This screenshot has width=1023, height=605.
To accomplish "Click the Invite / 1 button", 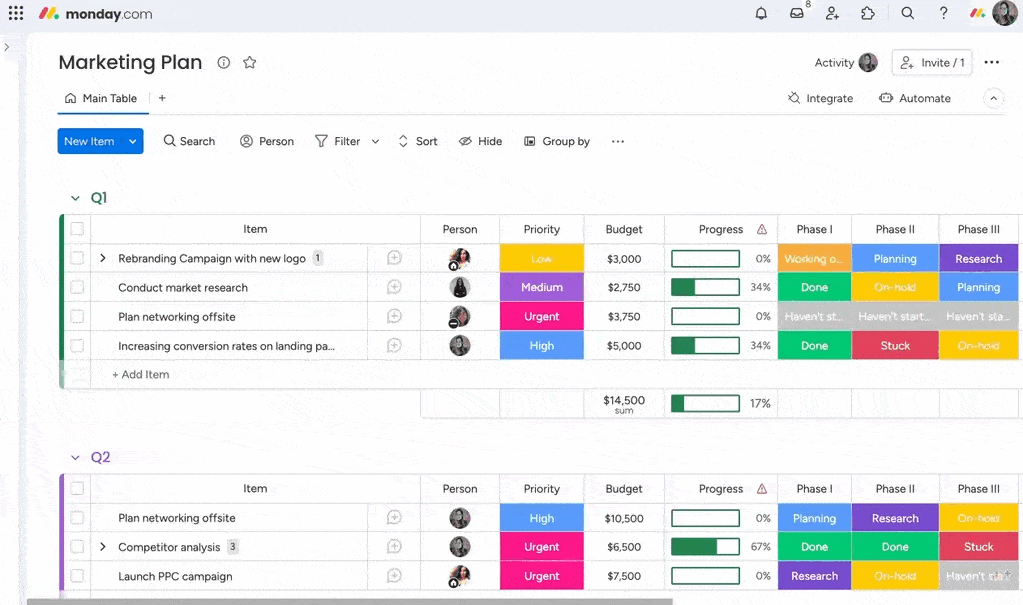I will pyautogui.click(x=931, y=62).
